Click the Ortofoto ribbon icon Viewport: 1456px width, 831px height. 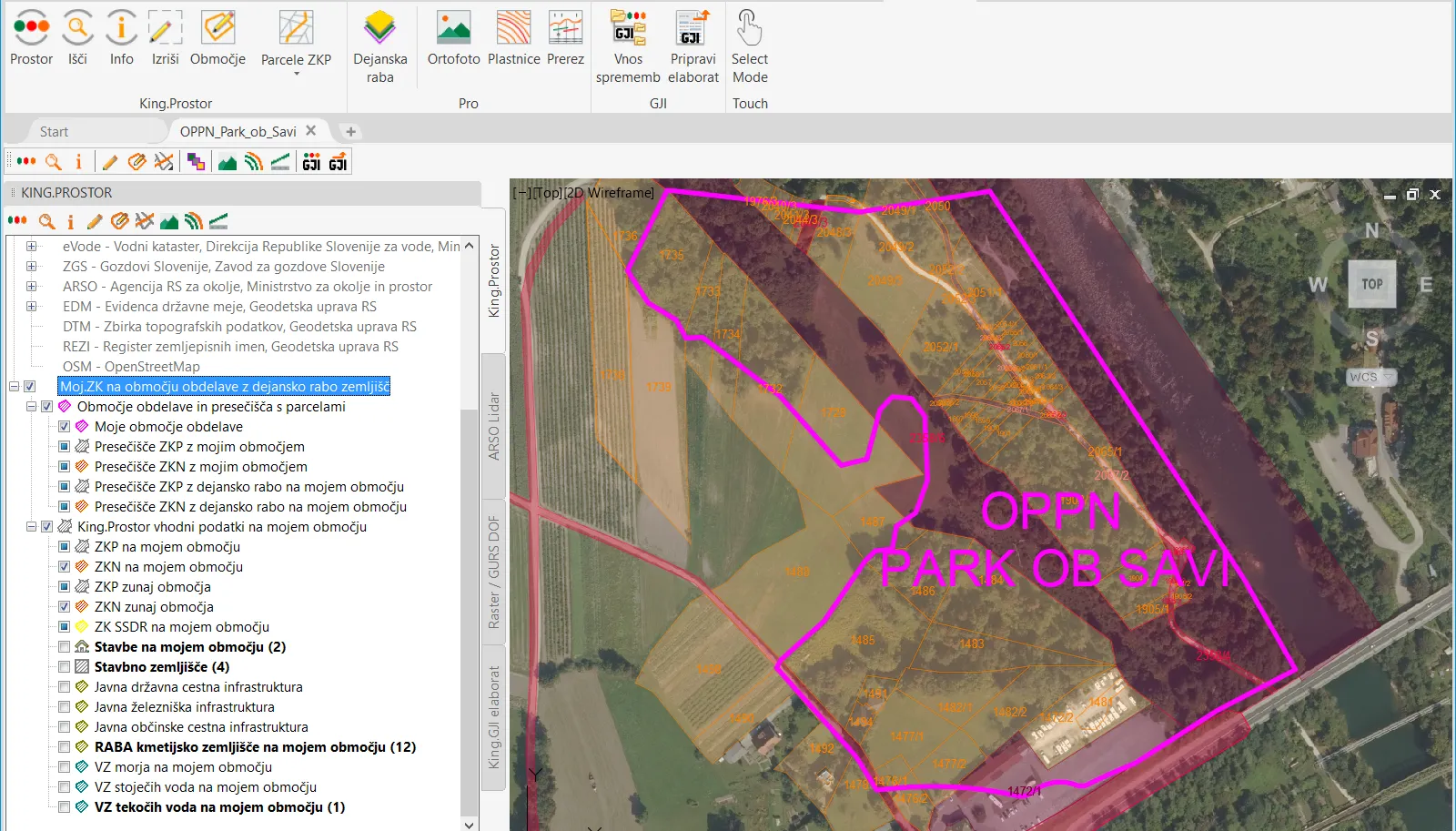(x=453, y=29)
